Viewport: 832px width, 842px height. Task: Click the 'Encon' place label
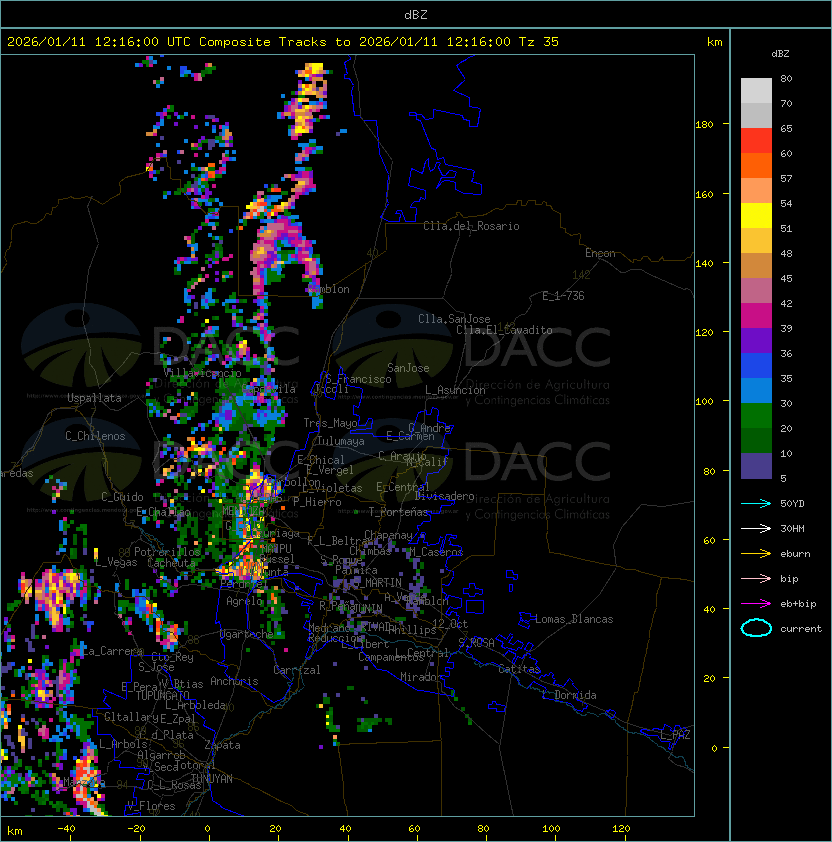click(600, 253)
